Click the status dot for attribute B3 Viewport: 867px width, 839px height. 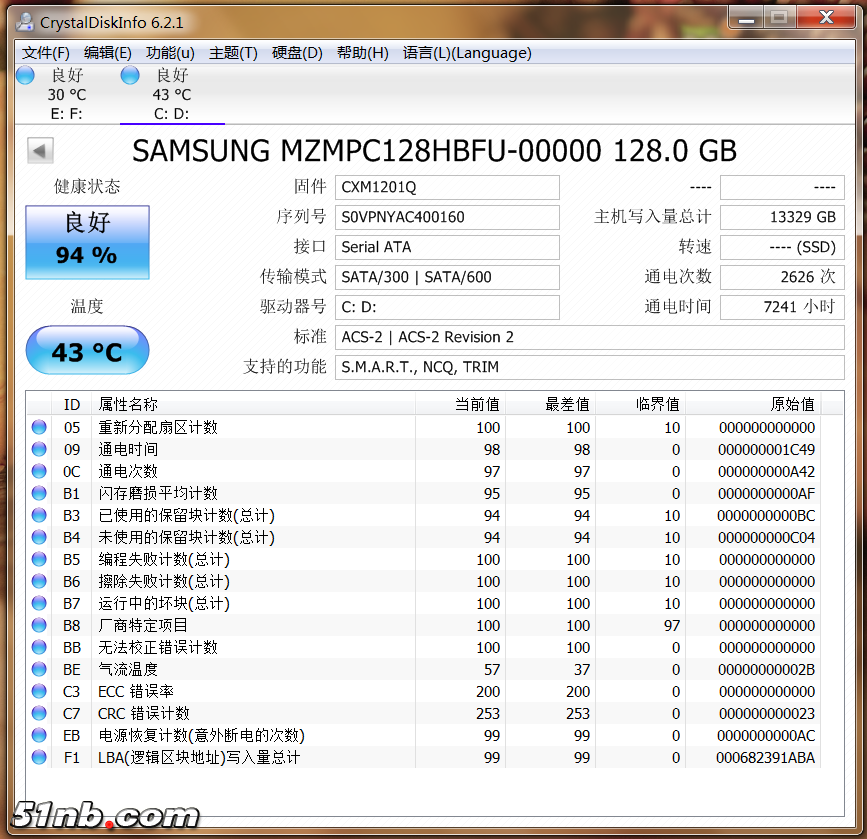[x=39, y=515]
